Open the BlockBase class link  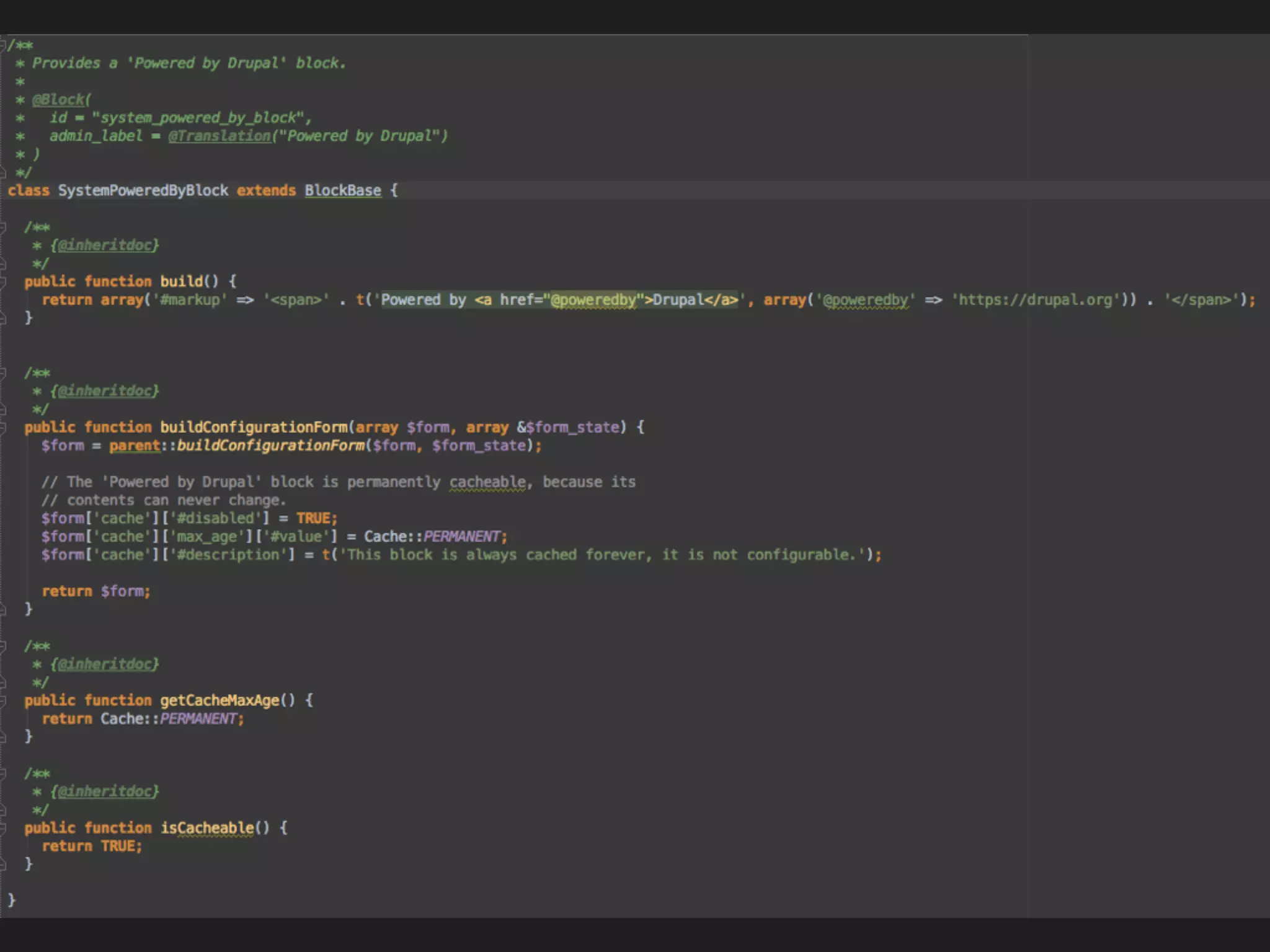[342, 191]
